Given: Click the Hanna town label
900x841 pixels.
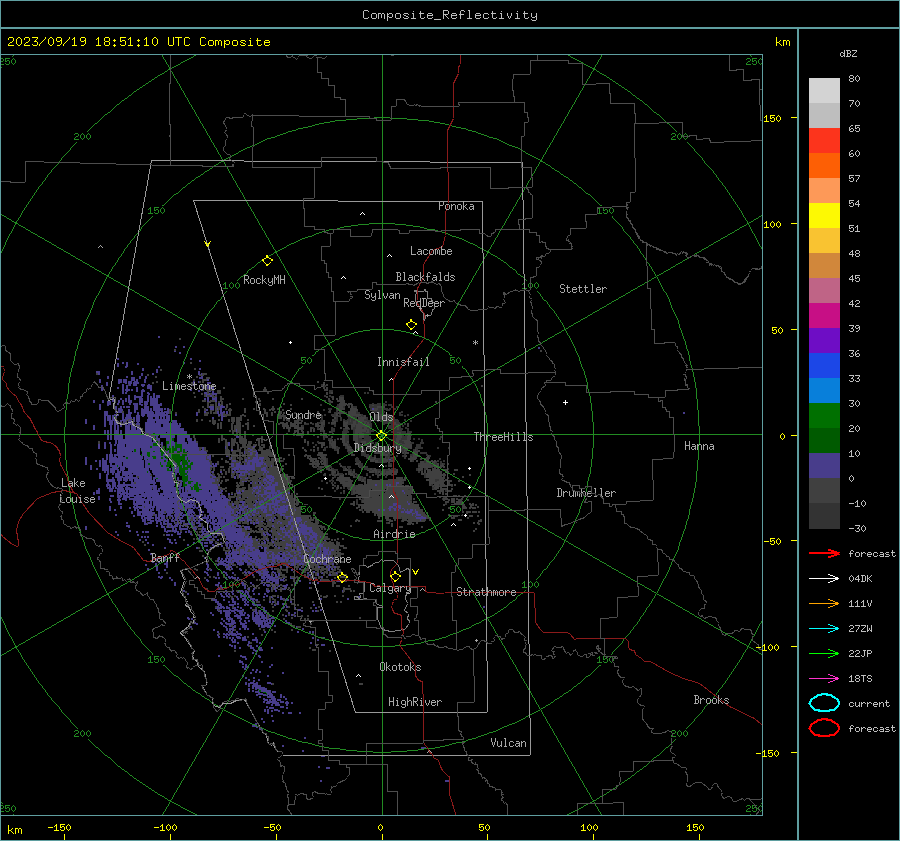Looking at the screenshot, I should (x=699, y=446).
